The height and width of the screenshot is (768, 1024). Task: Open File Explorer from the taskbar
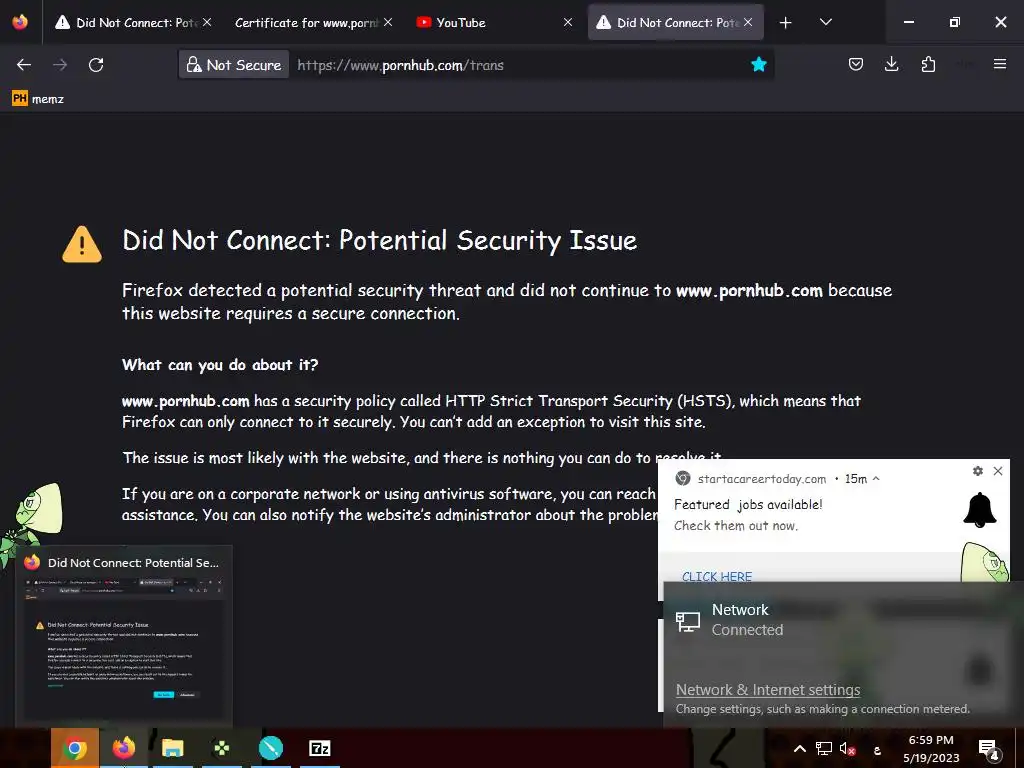tap(172, 748)
